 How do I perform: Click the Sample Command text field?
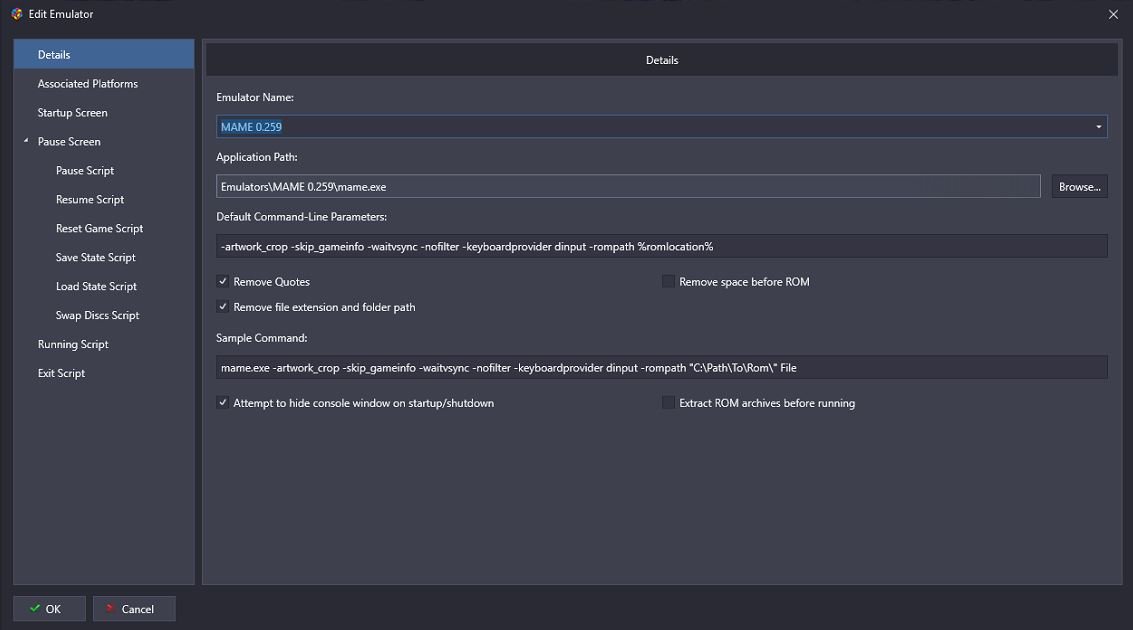point(661,368)
